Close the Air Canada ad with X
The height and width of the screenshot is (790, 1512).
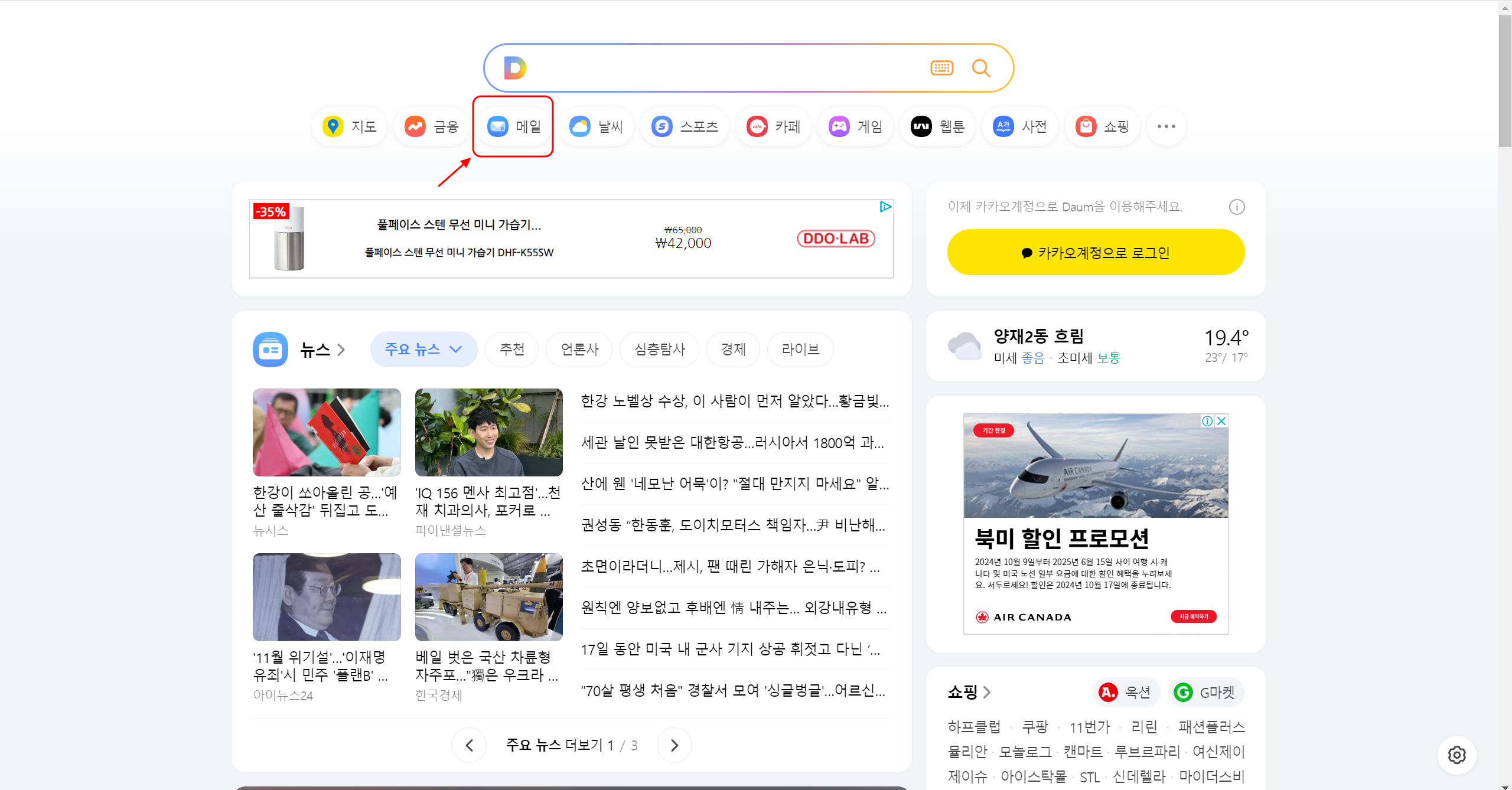point(1222,421)
